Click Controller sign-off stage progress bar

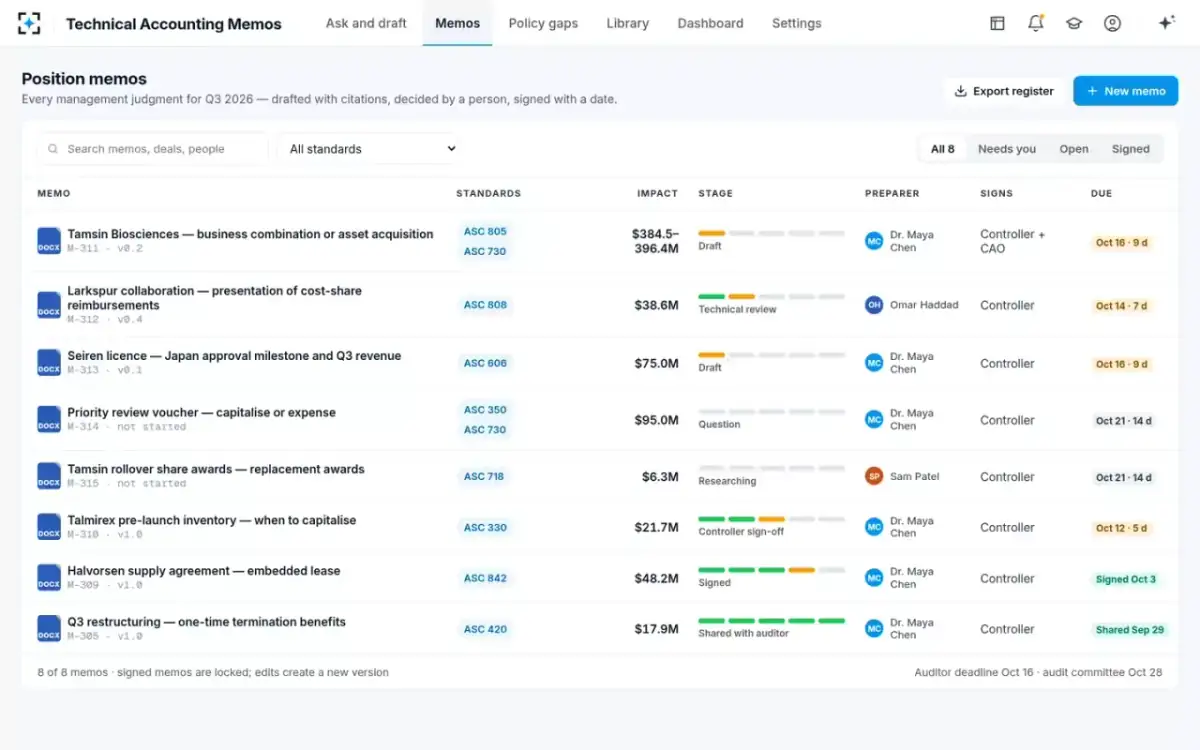[x=771, y=519]
